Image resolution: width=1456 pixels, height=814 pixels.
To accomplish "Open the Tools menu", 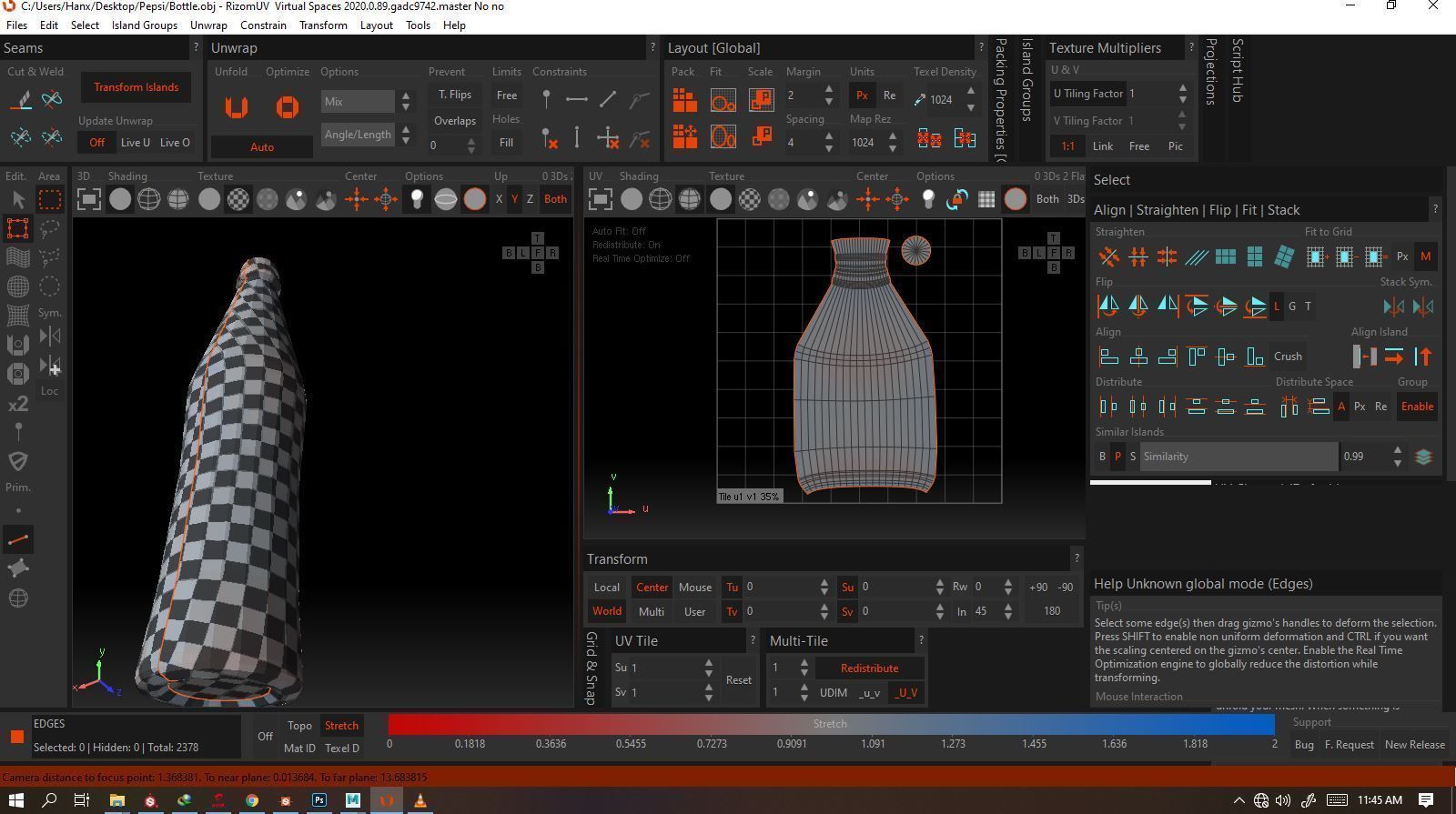I will point(418,25).
